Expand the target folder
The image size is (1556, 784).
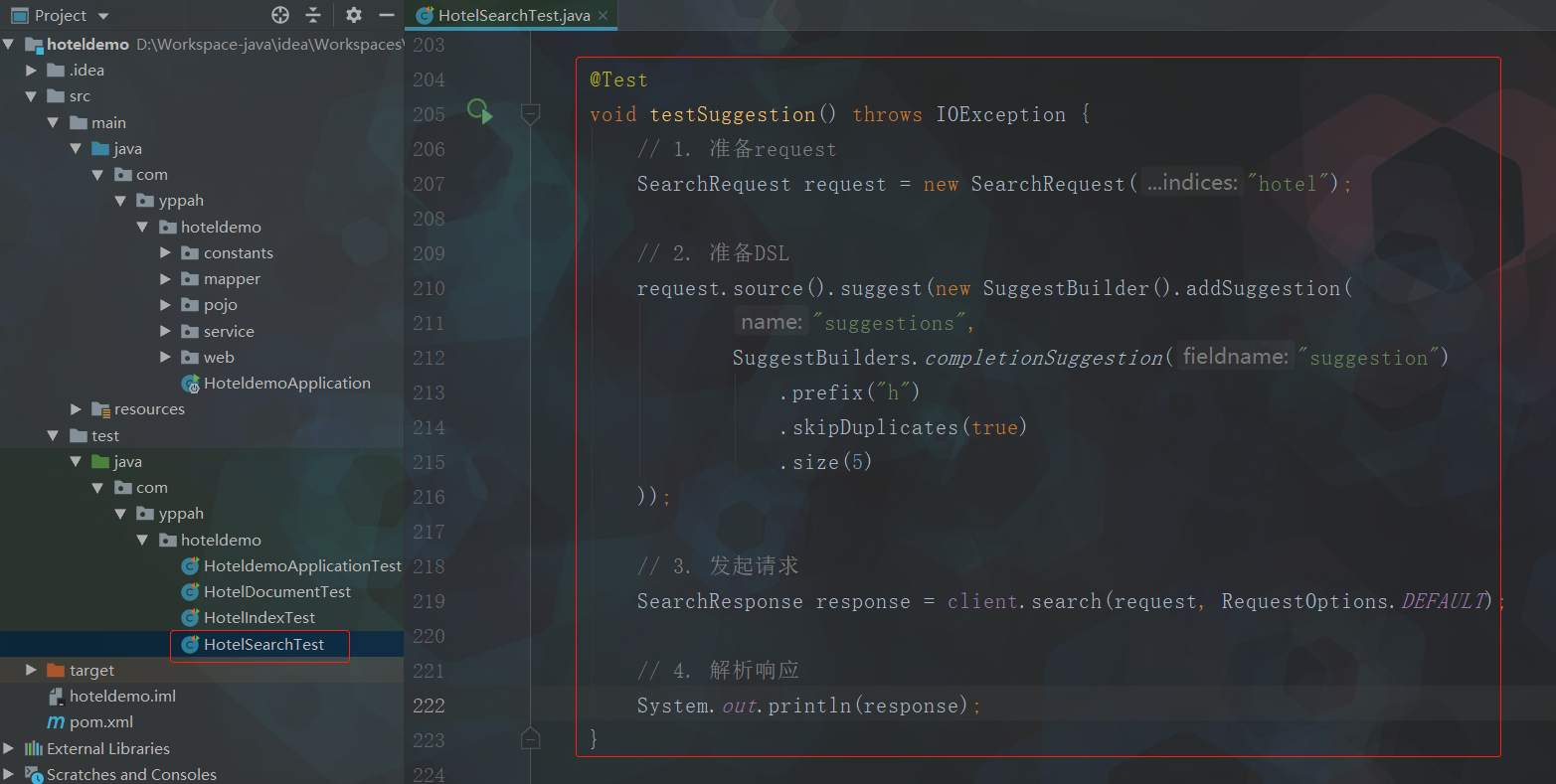coord(32,671)
